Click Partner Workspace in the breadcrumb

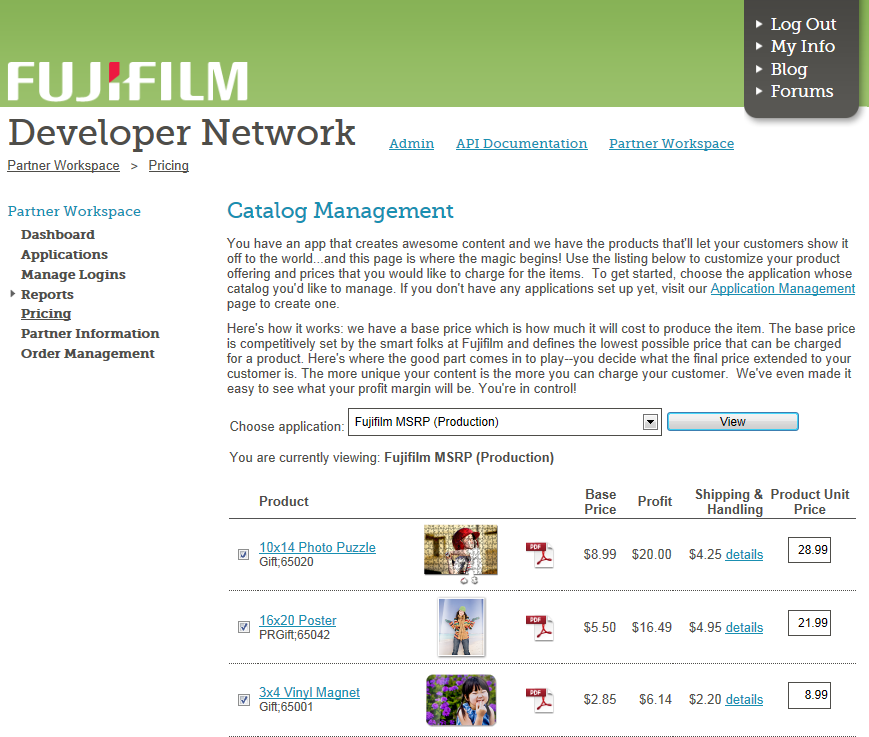(63, 166)
